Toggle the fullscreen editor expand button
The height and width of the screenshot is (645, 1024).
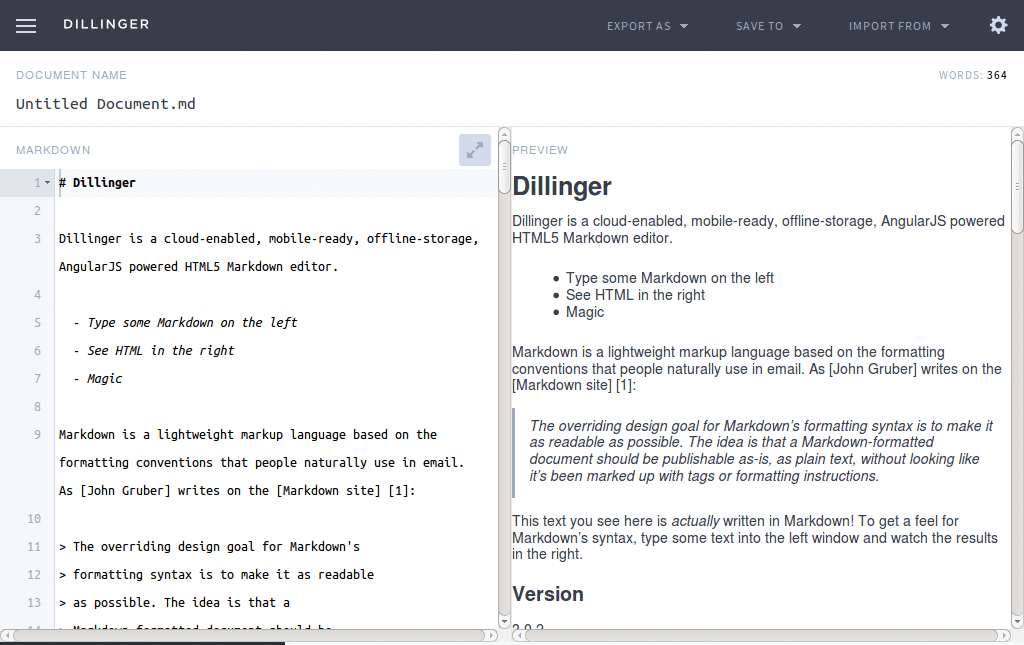pos(475,150)
